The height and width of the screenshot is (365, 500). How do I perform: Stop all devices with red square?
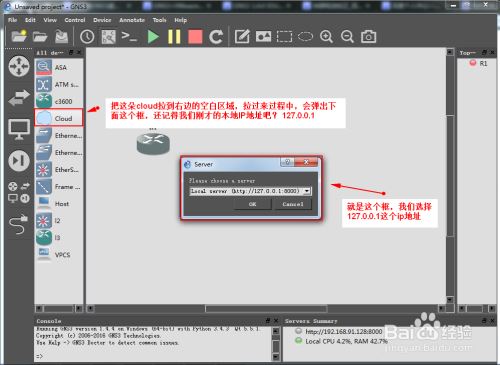click(195, 36)
